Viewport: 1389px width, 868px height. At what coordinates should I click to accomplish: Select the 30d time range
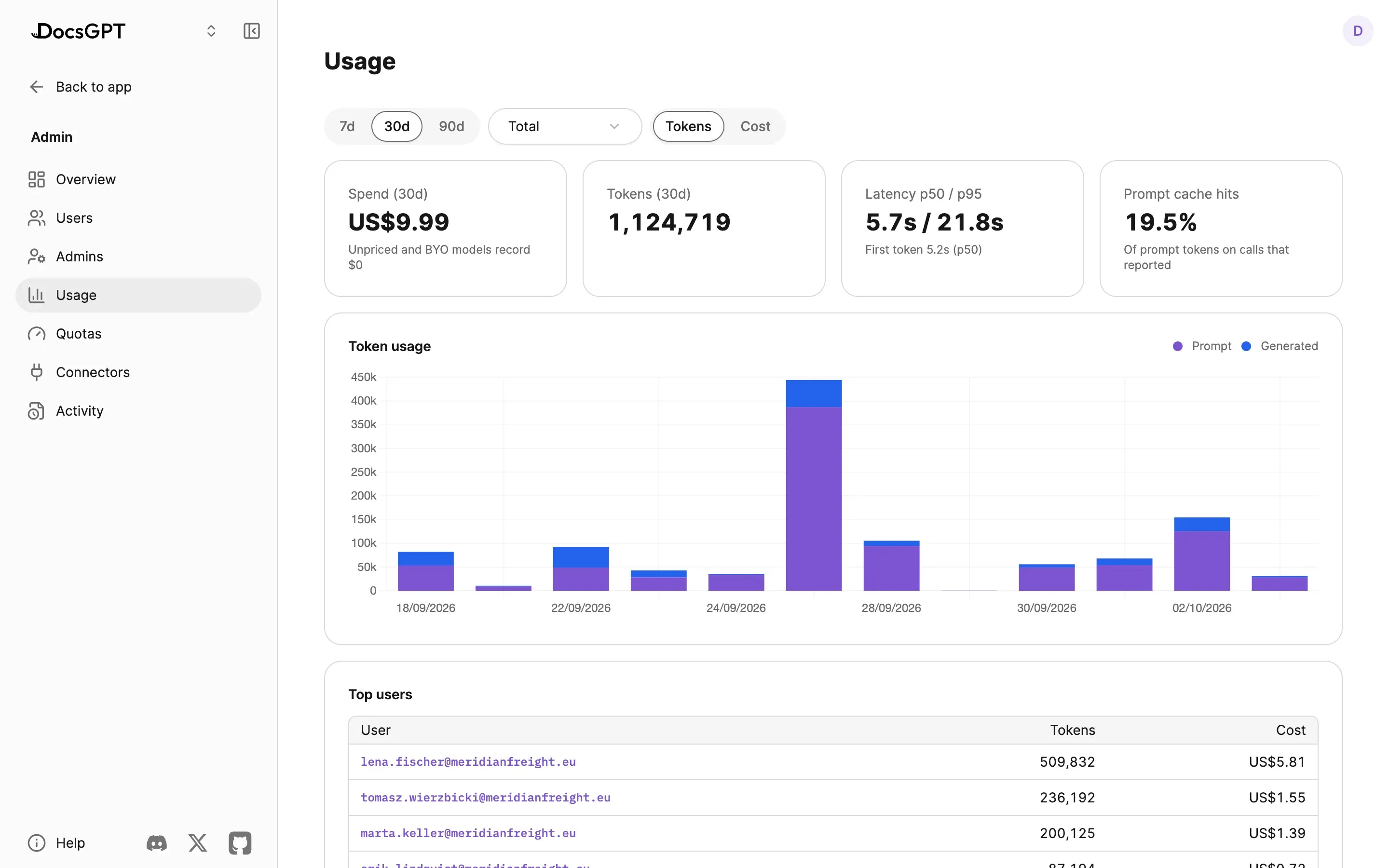click(x=396, y=126)
